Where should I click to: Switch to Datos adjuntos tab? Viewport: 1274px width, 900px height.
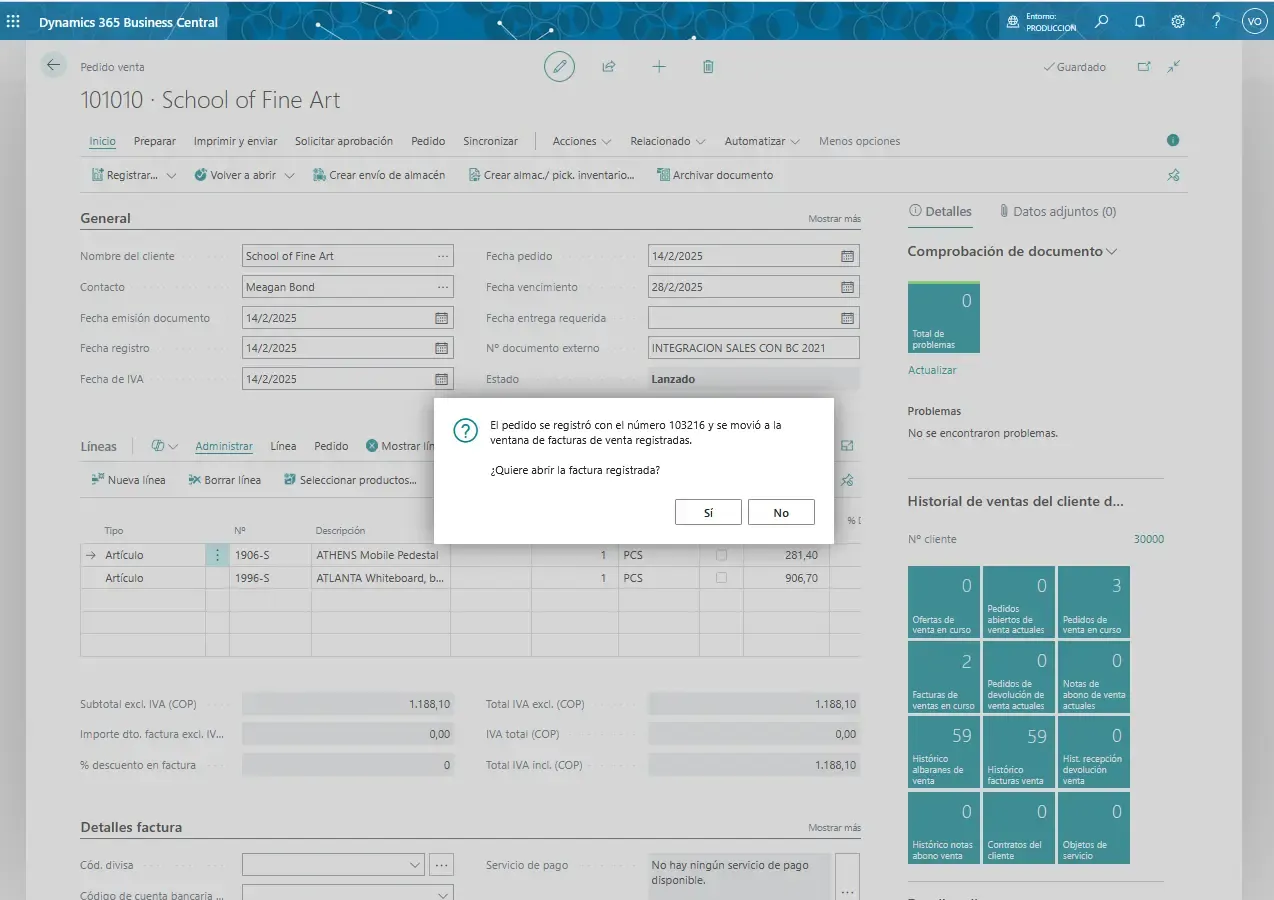click(x=1057, y=212)
